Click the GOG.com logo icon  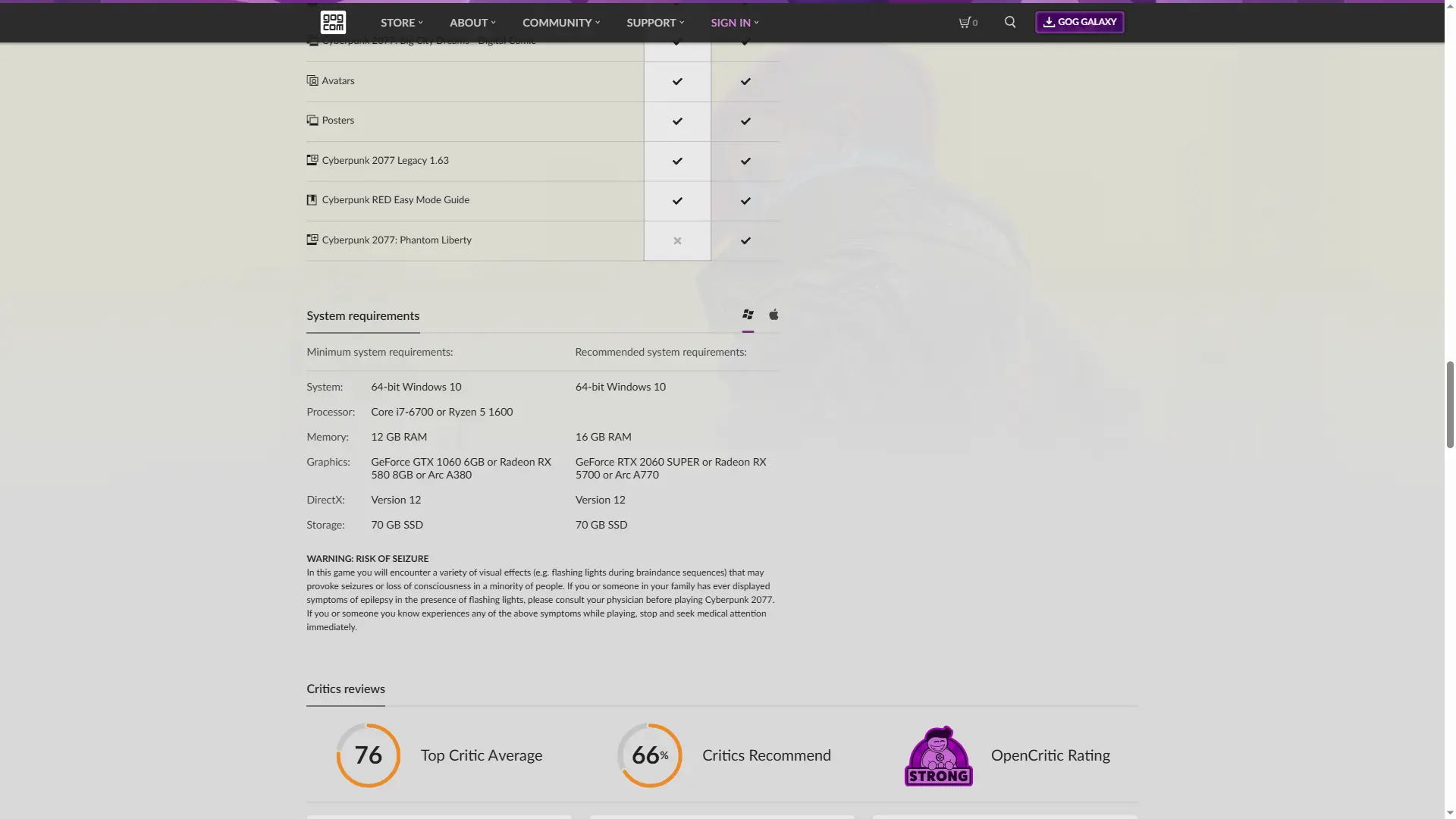[333, 22]
